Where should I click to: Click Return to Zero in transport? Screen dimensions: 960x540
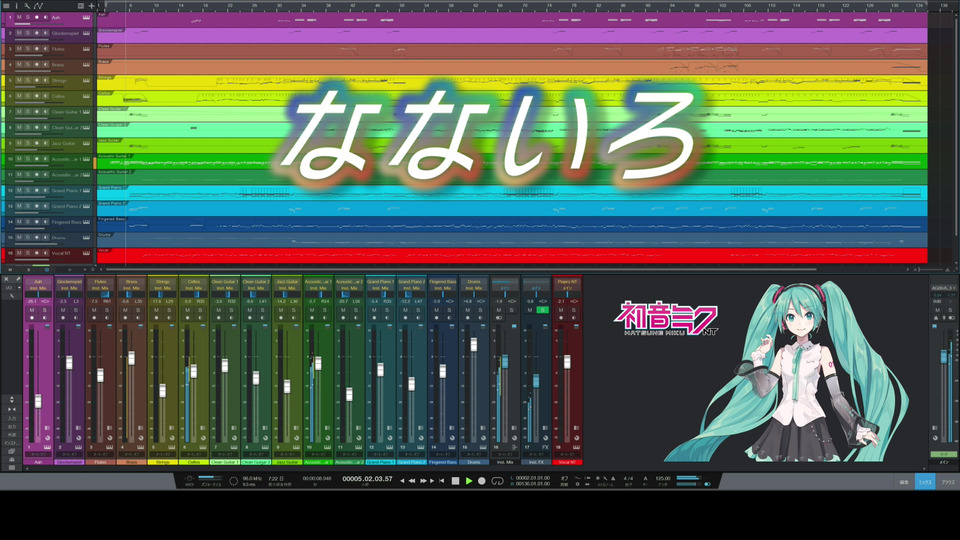point(441,481)
